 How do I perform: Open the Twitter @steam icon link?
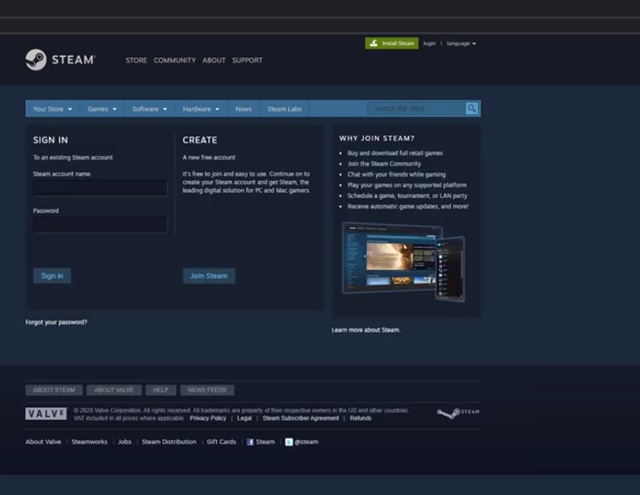(289, 442)
